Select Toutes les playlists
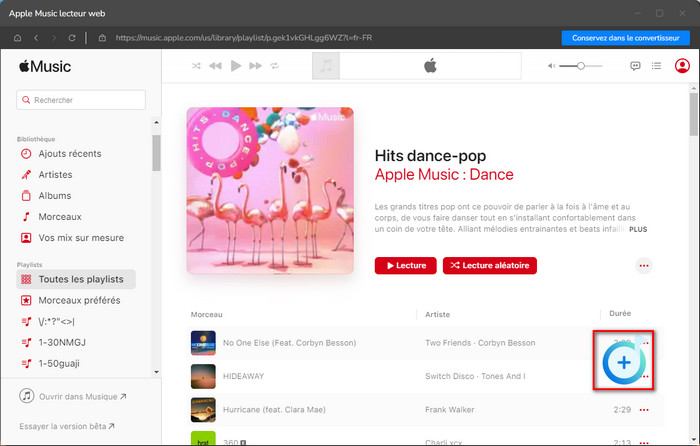Screen dimensions: 700x446 (x=76, y=279)
